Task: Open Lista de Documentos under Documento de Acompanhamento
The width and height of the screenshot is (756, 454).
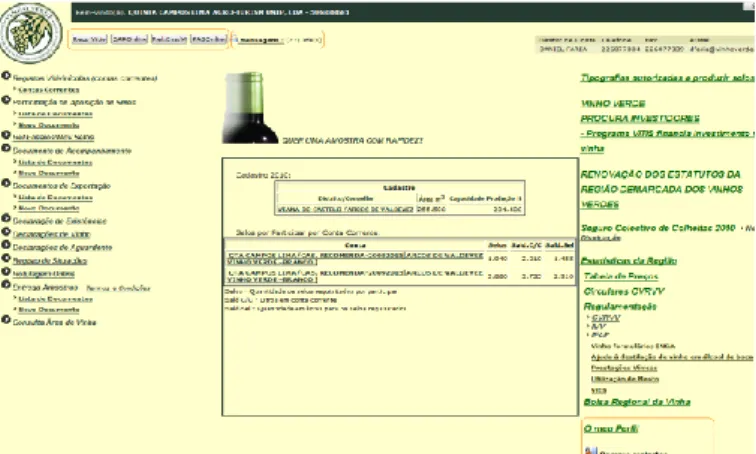Action: coord(55,162)
